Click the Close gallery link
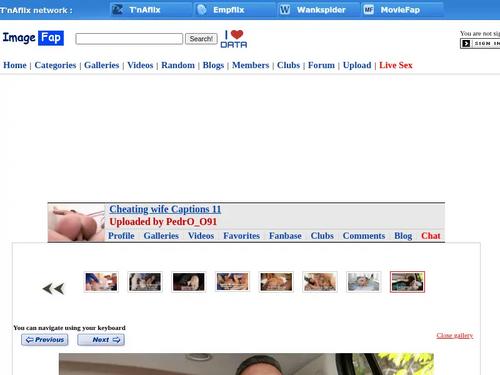Image resolution: width=500 pixels, height=375 pixels. (455, 335)
